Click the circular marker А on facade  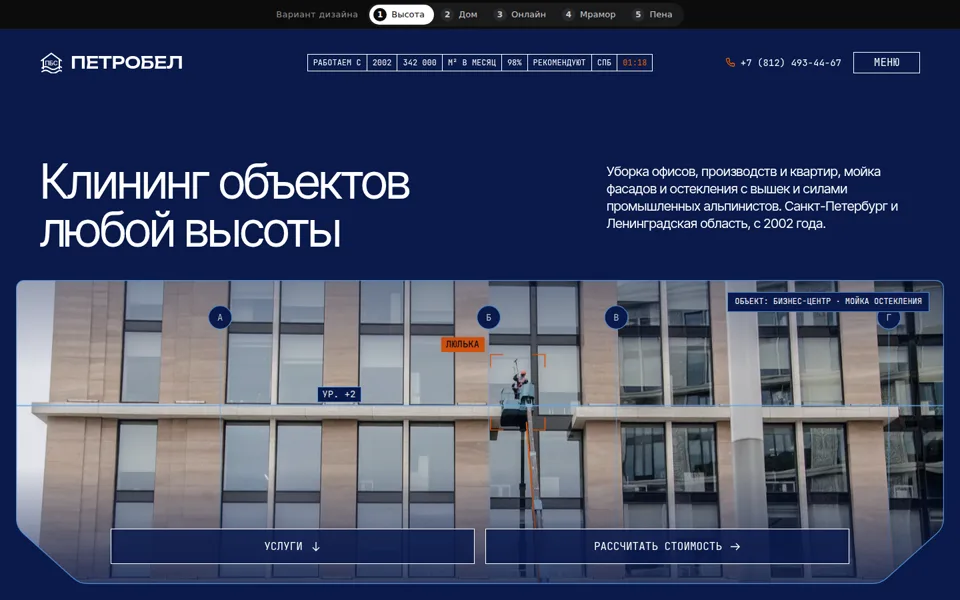[x=220, y=317]
